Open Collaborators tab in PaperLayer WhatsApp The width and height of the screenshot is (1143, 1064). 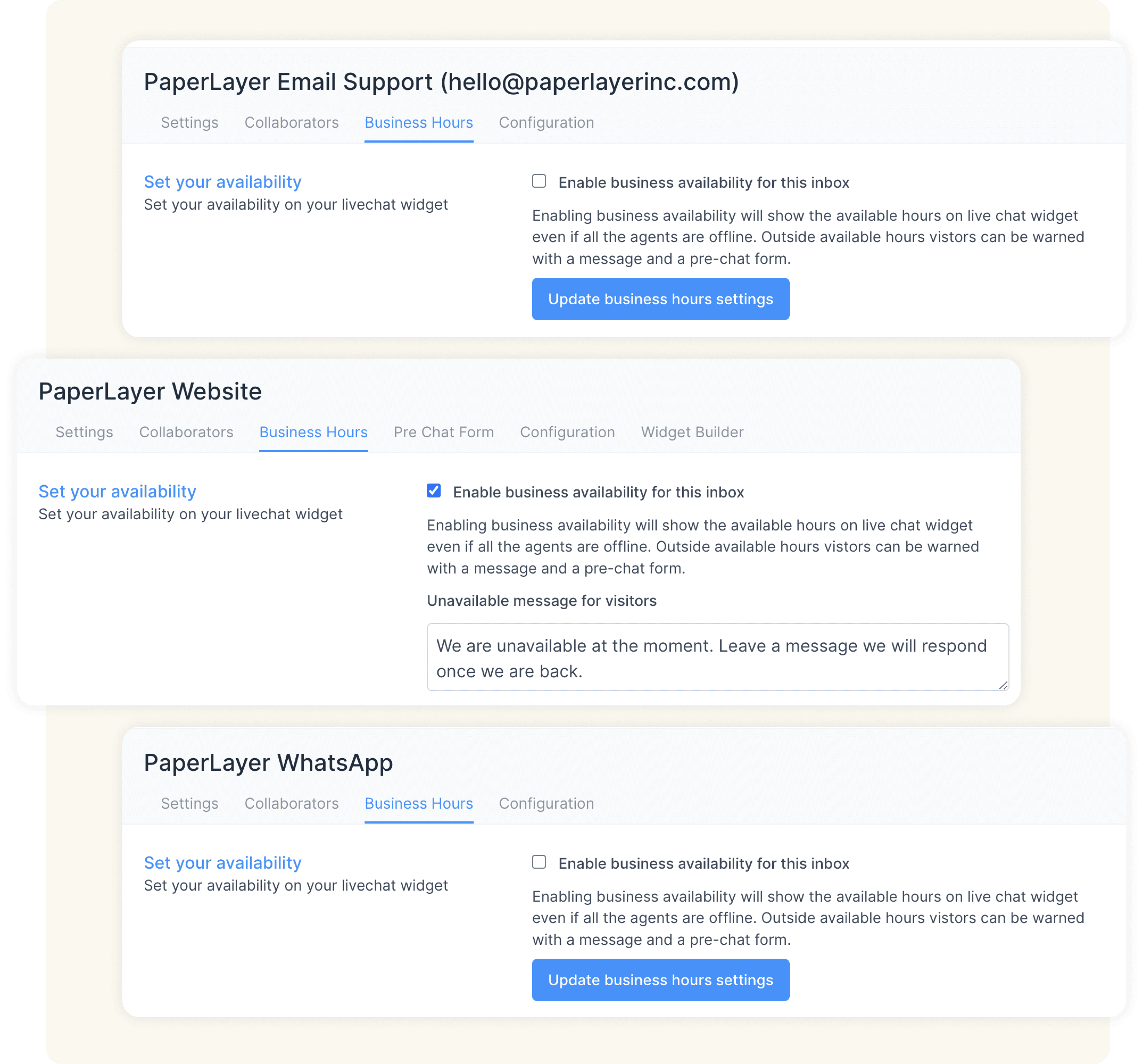[x=292, y=804]
